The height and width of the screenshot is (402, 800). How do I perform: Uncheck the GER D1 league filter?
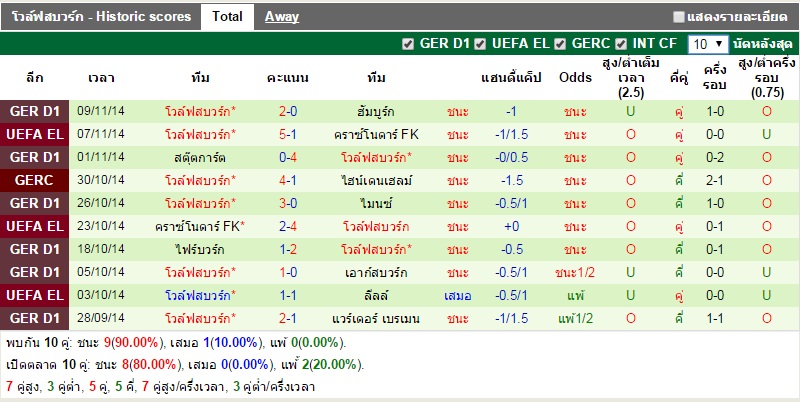[x=407, y=44]
